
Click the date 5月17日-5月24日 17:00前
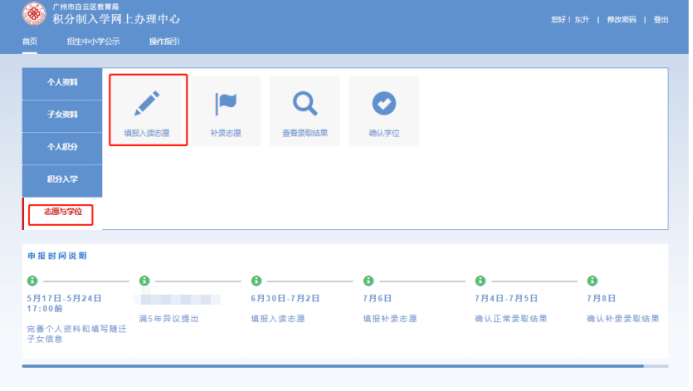point(65,304)
